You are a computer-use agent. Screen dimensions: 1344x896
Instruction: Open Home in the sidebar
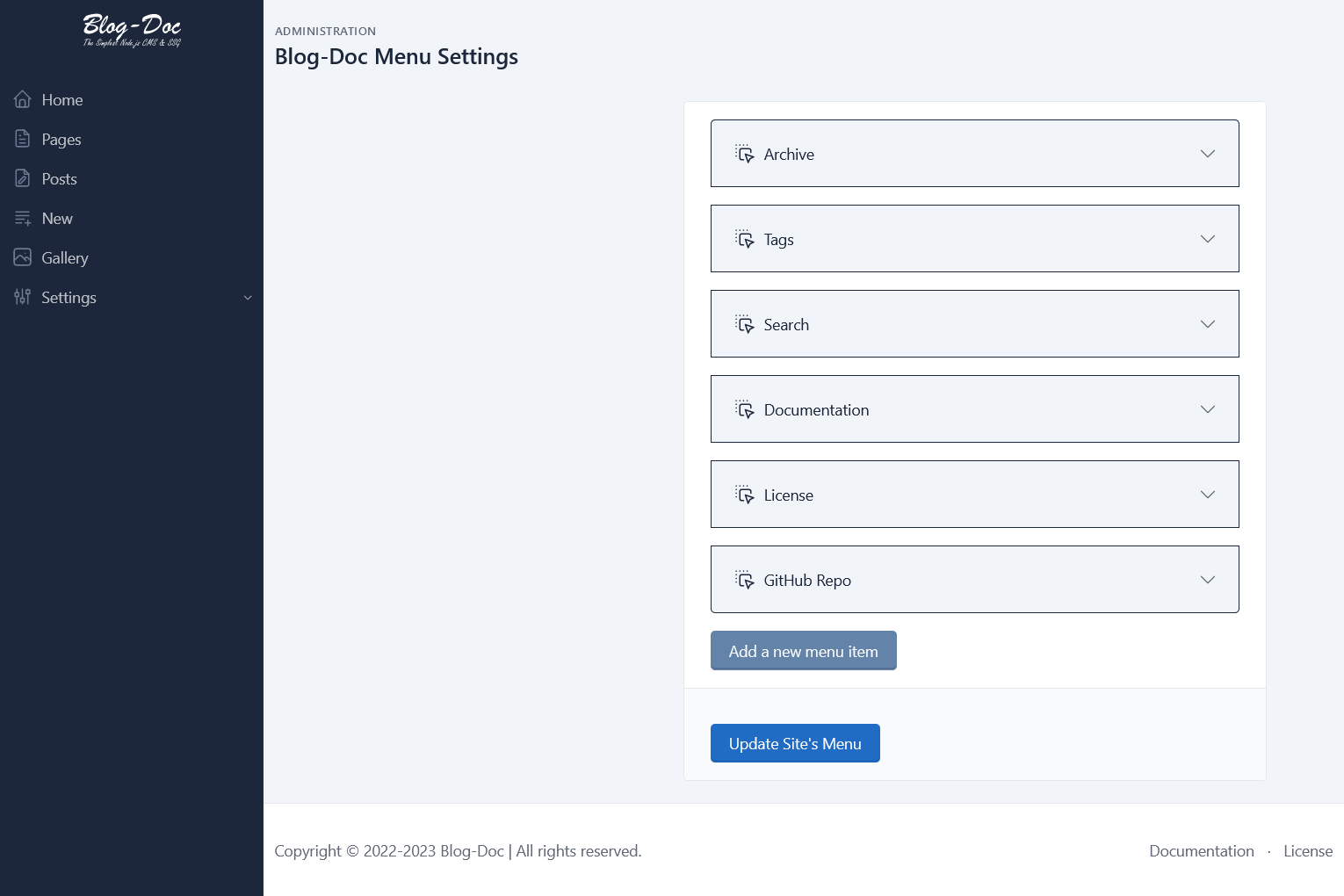click(132, 99)
